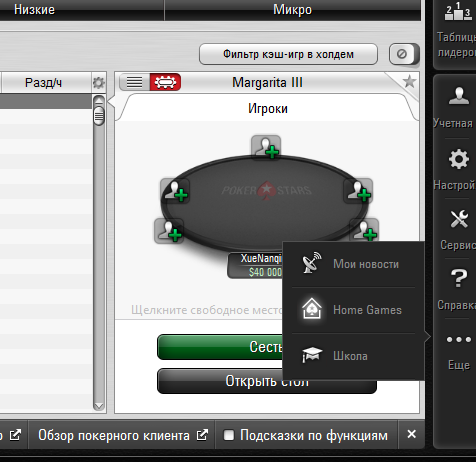Open Фильтр кэш-игр в холдем button
This screenshot has height=462, width=476.
(x=288, y=54)
